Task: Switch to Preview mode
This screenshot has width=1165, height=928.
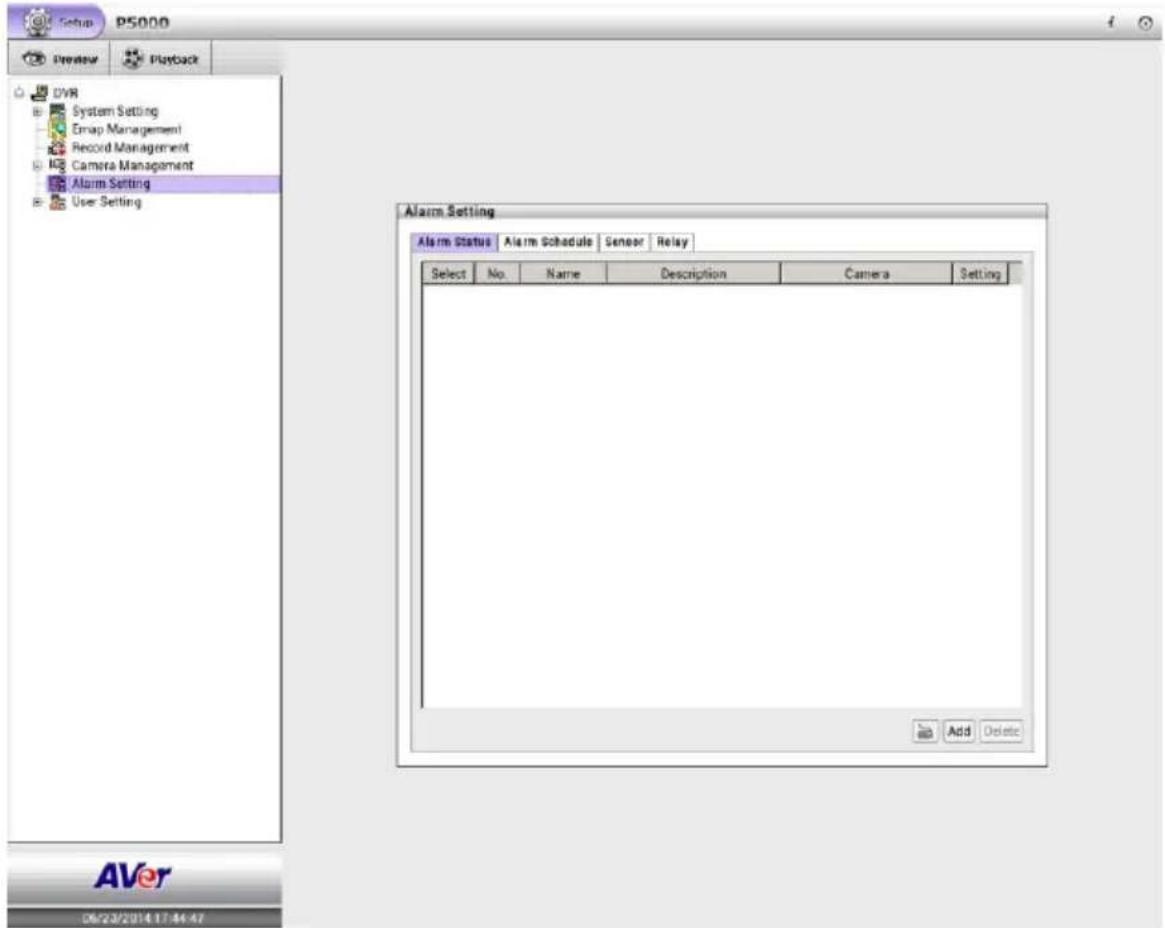Action: pyautogui.click(x=59, y=59)
